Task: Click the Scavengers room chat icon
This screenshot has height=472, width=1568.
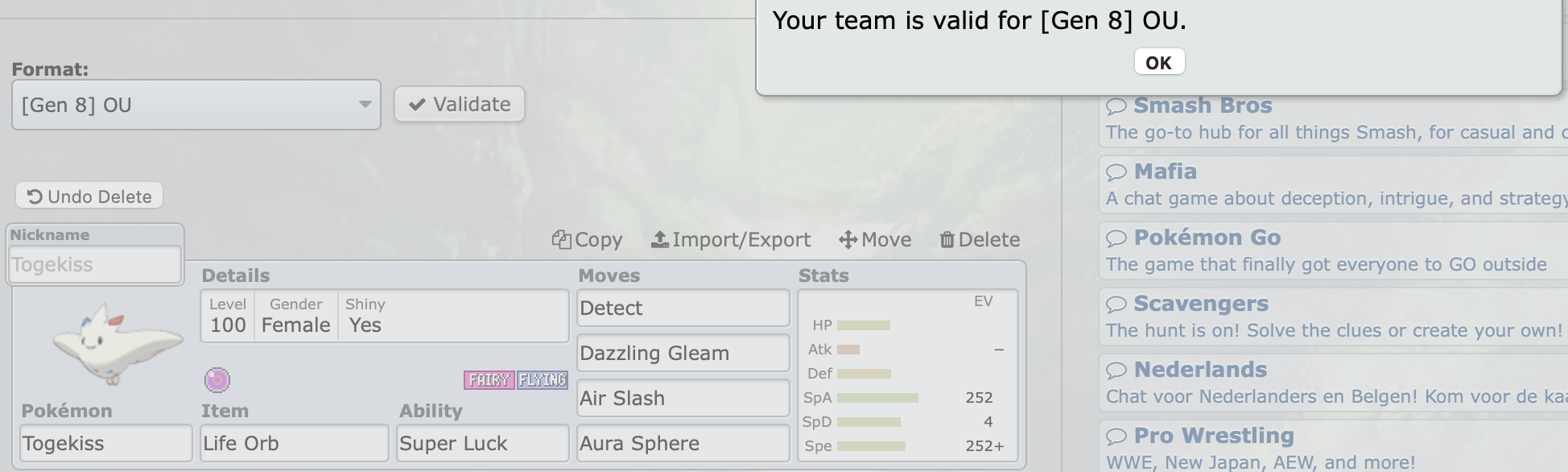Action: click(x=1116, y=304)
